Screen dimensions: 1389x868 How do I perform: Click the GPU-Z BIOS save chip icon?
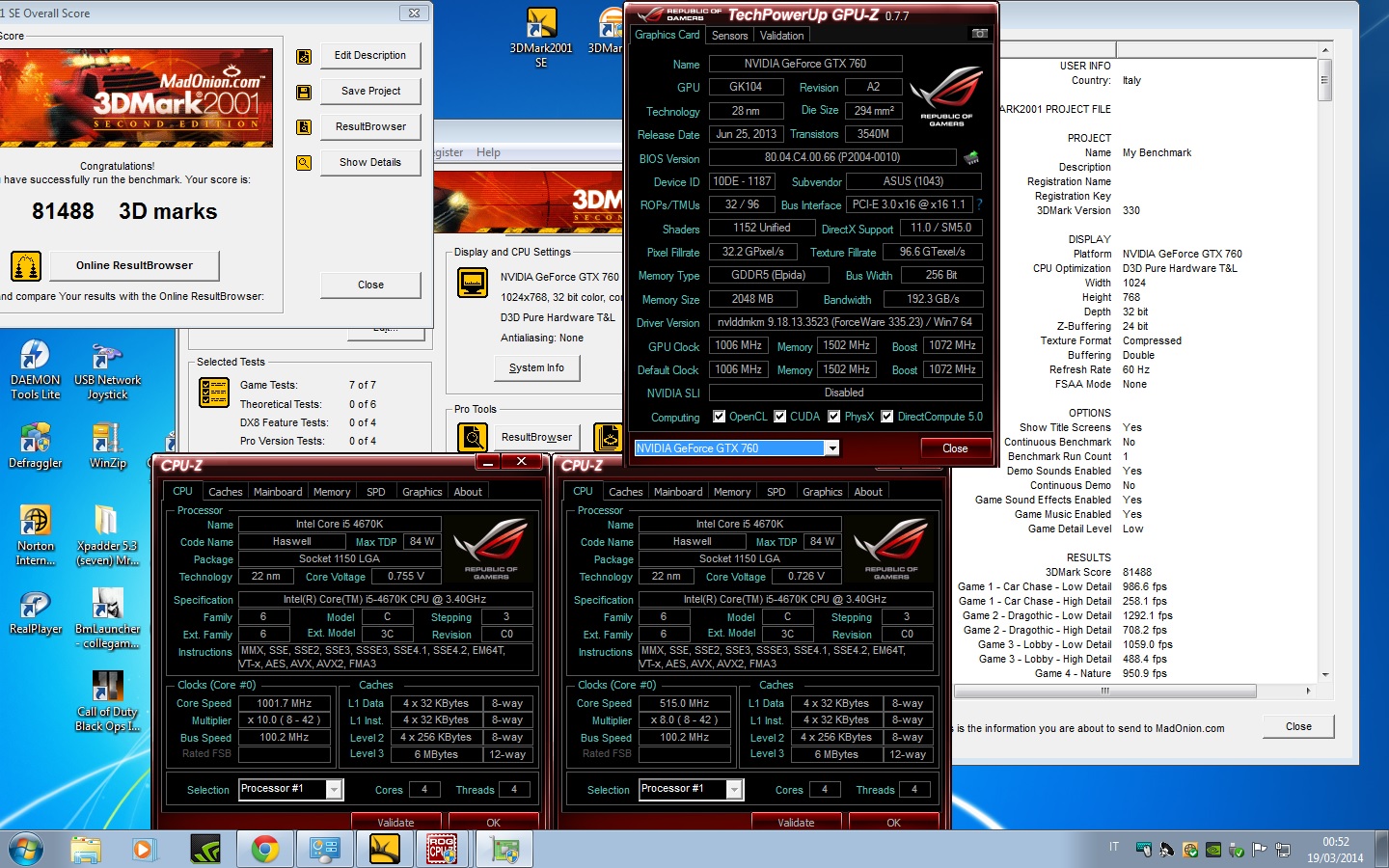tap(970, 157)
